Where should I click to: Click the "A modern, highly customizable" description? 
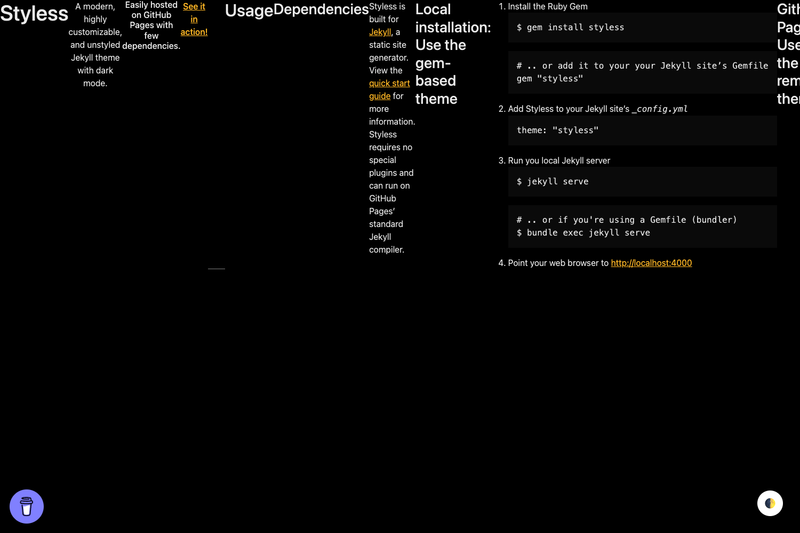(95, 45)
